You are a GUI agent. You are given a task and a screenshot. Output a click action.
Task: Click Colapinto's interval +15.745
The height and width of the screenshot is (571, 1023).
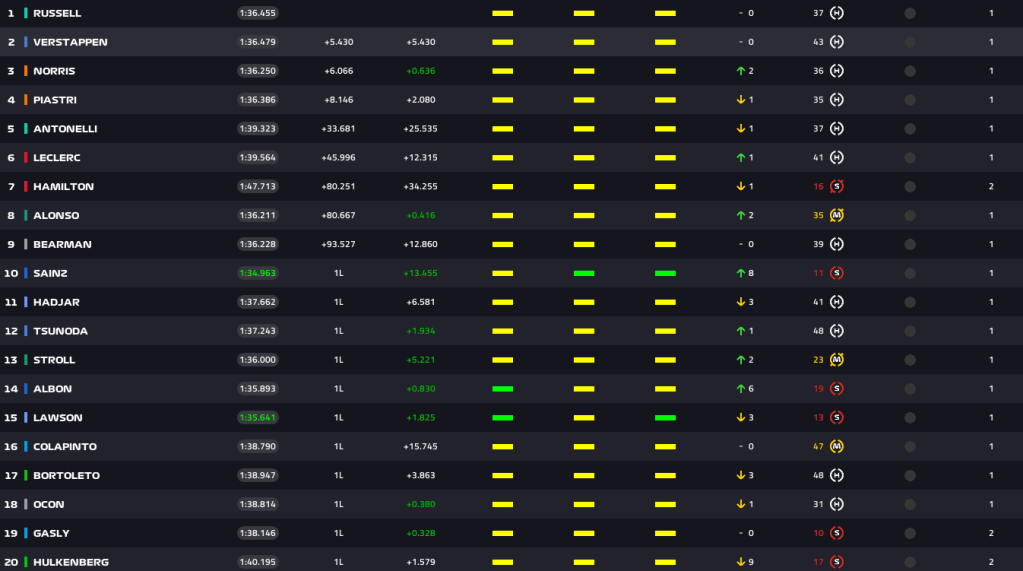pos(421,446)
